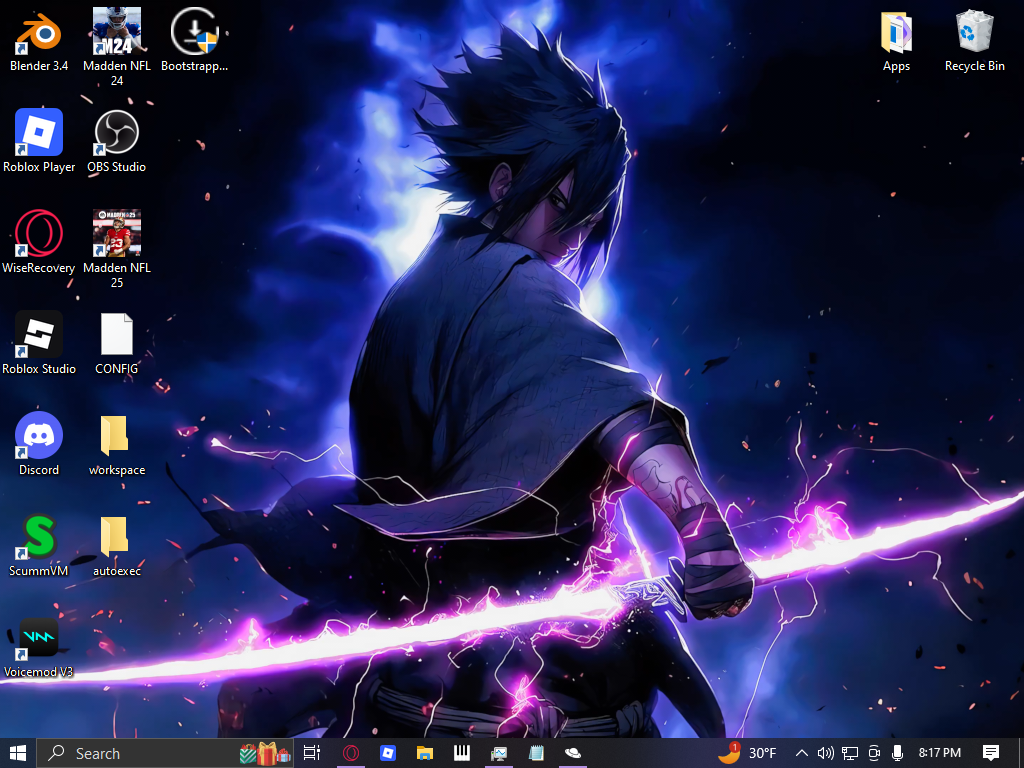Open Roblox from the taskbar
Screen dimensions: 1024x768
coord(388,753)
